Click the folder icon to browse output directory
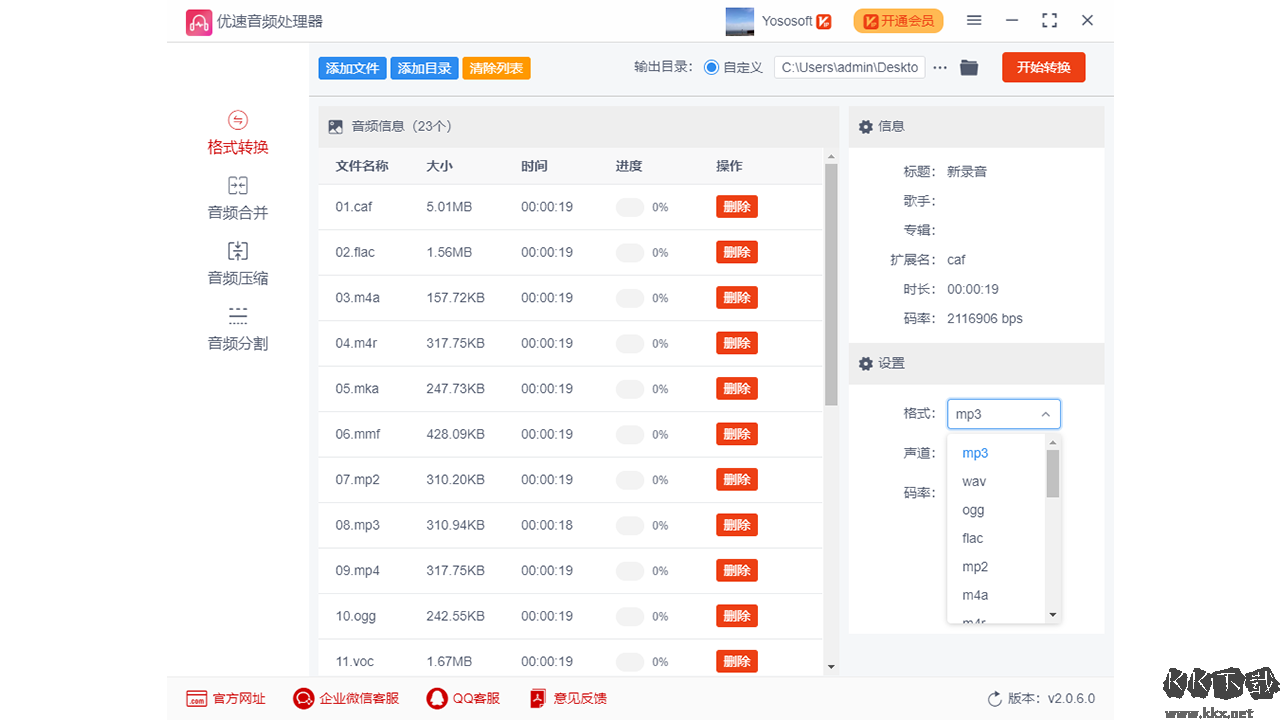1280x720 pixels. [968, 67]
